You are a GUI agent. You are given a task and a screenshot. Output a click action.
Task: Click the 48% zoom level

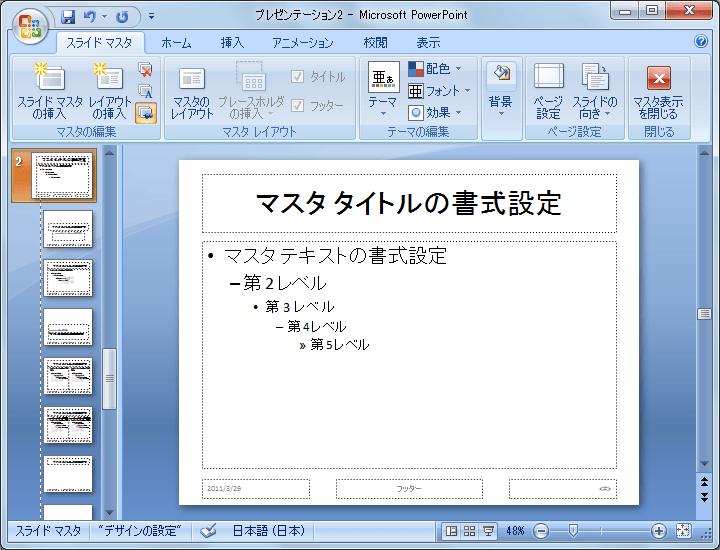pyautogui.click(x=515, y=531)
